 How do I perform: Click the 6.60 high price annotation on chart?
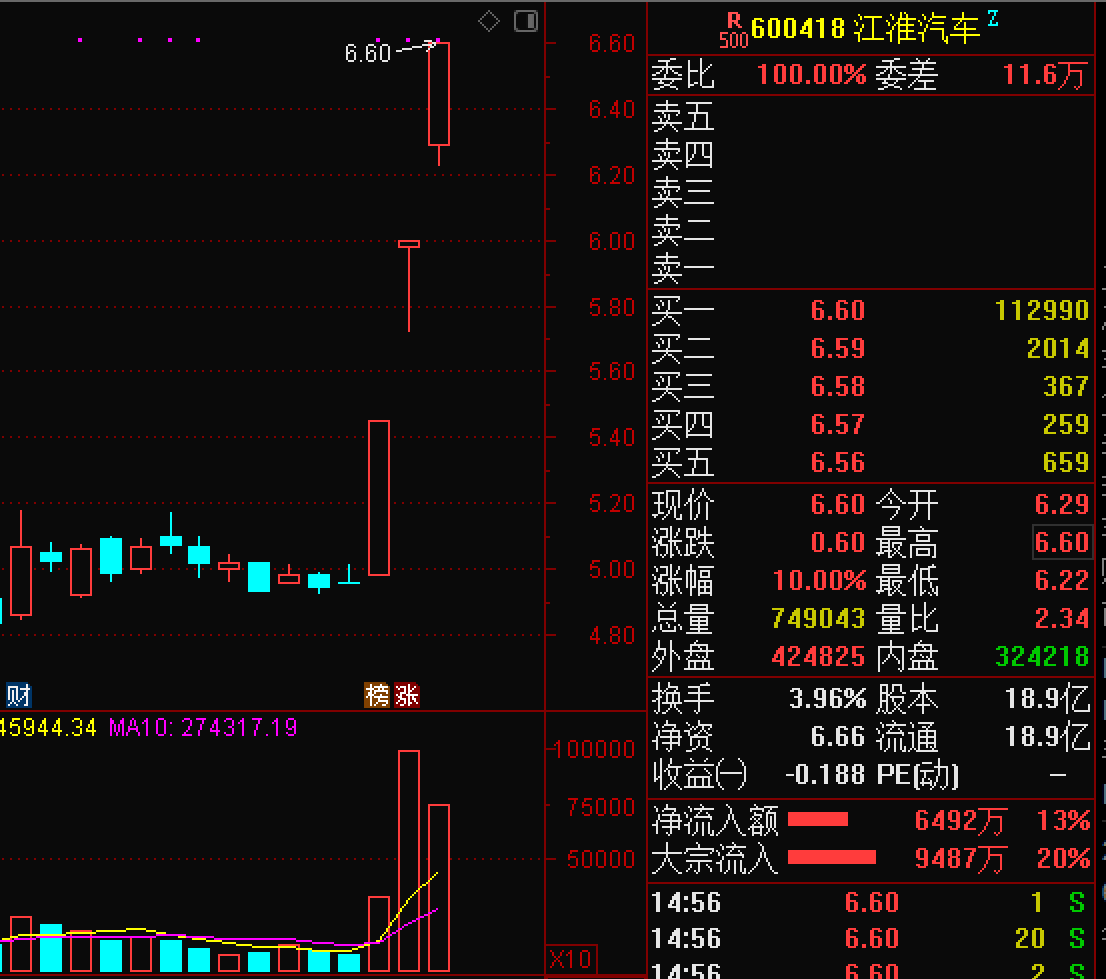tap(367, 53)
